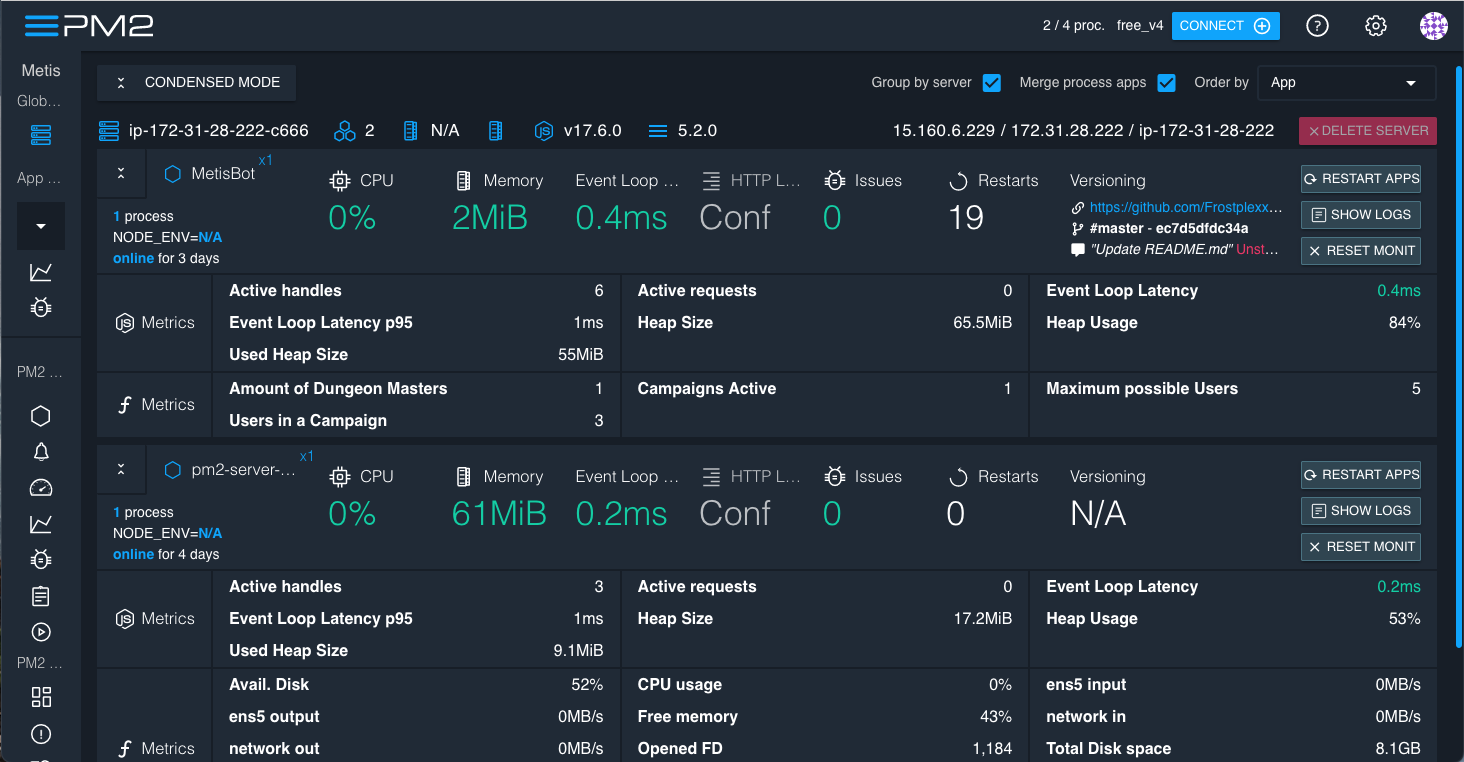Open the PM2 hamburger menu icon

[x=42, y=26]
